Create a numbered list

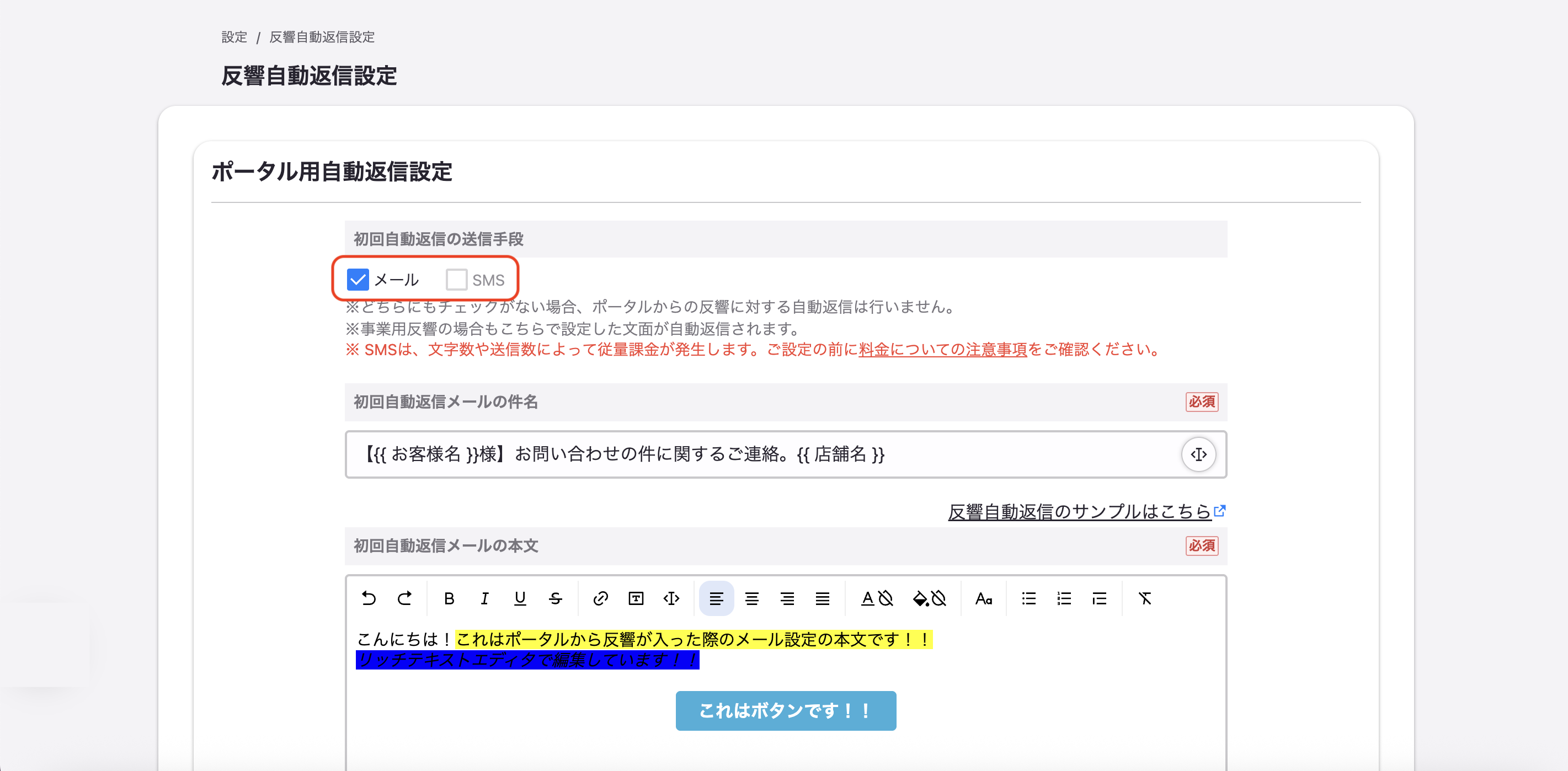point(1064,598)
